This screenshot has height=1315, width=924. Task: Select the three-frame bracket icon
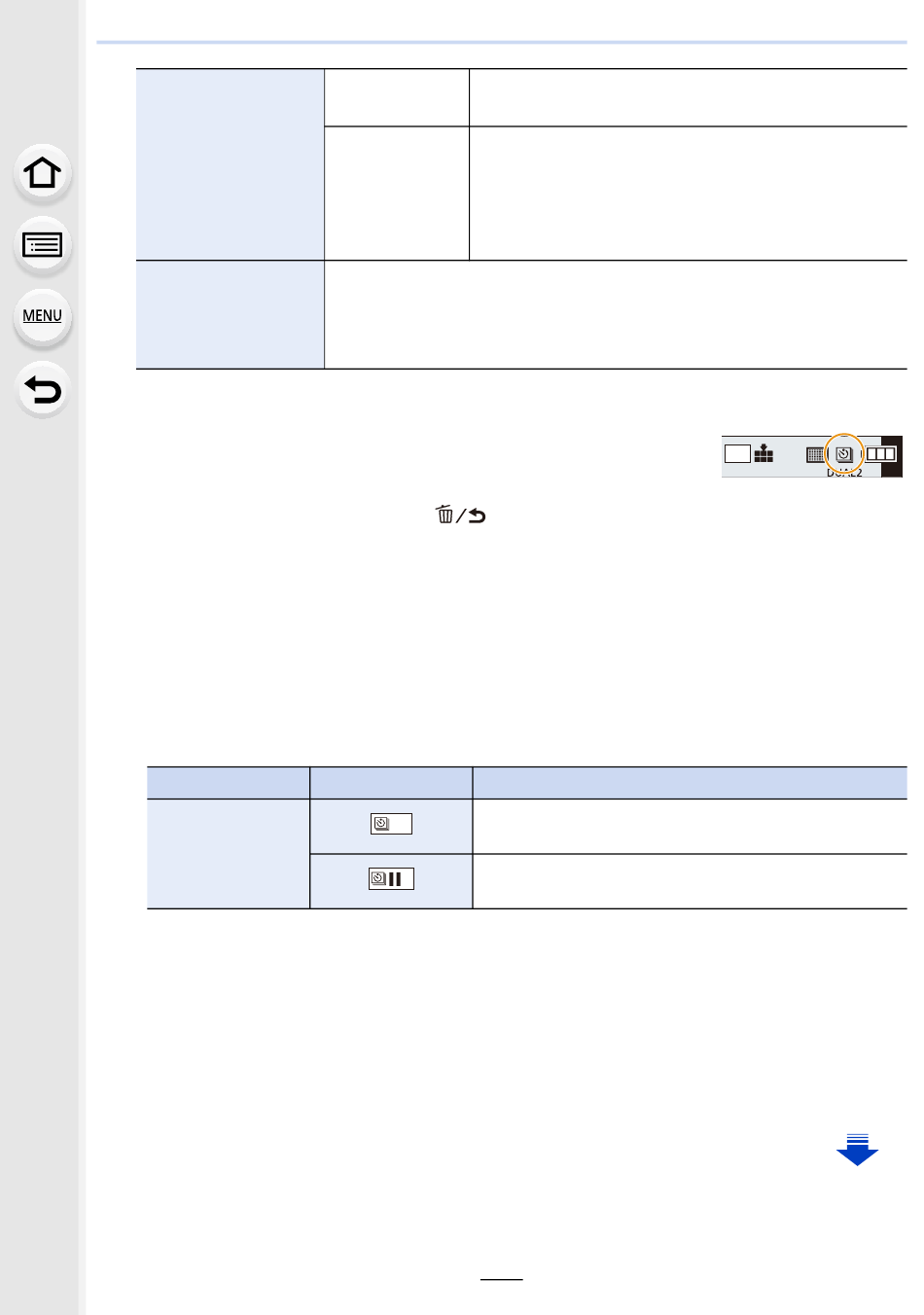pyautogui.click(x=880, y=454)
